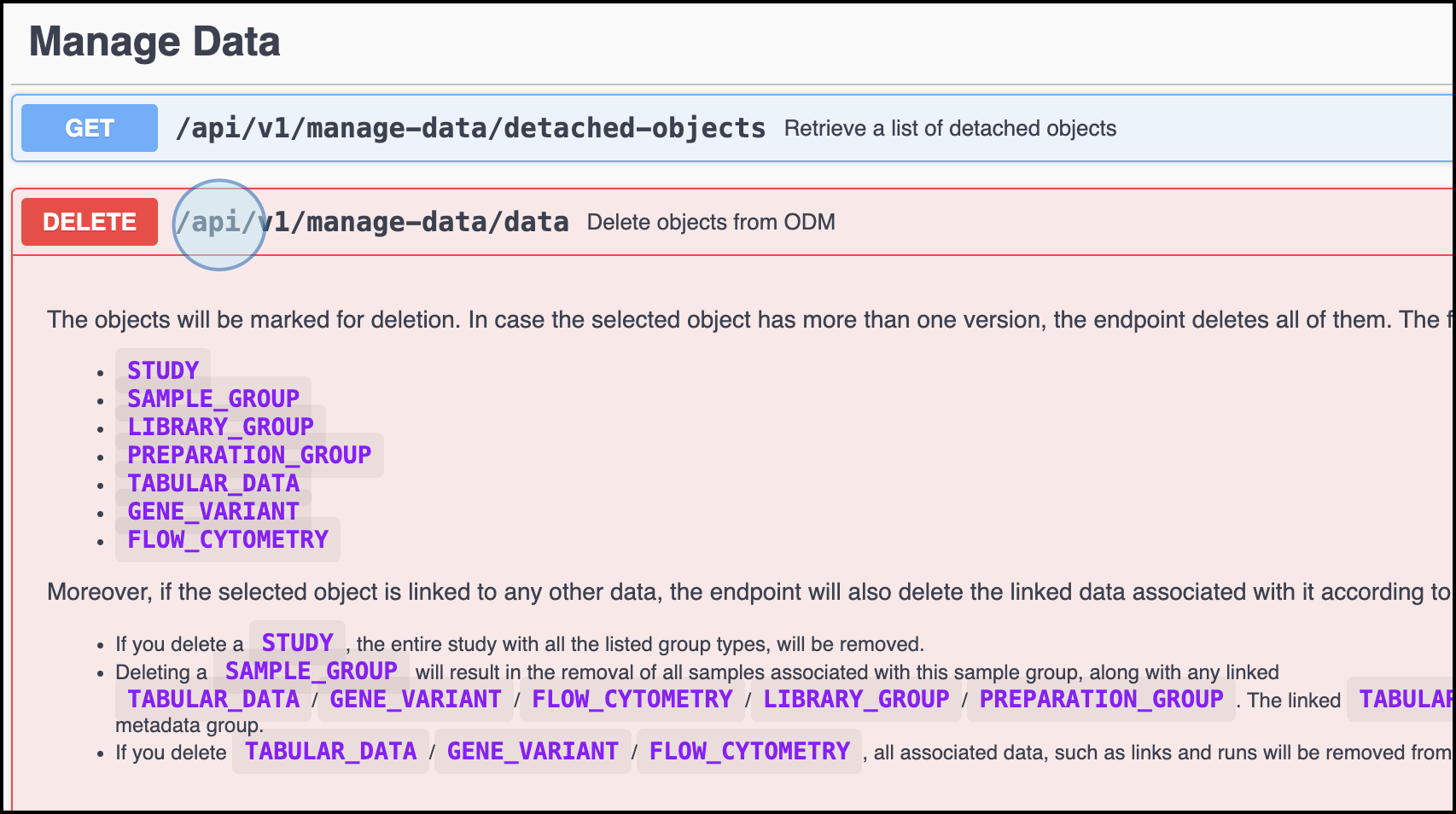Expand the /api/v1/manage-data/detached-objects endpoint path
This screenshot has height=814, width=1456.
click(470, 128)
